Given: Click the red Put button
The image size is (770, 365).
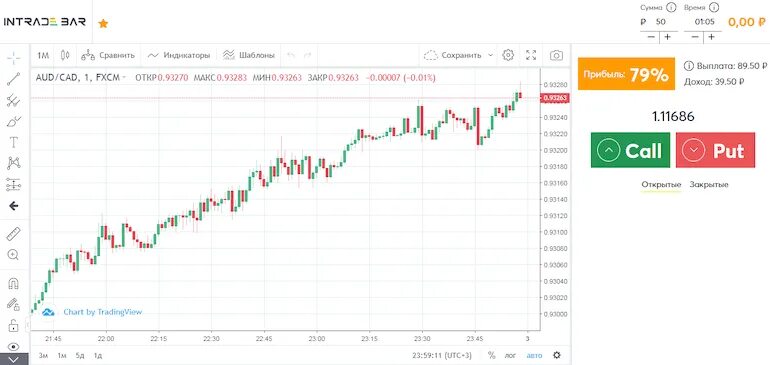Looking at the screenshot, I should [x=715, y=150].
